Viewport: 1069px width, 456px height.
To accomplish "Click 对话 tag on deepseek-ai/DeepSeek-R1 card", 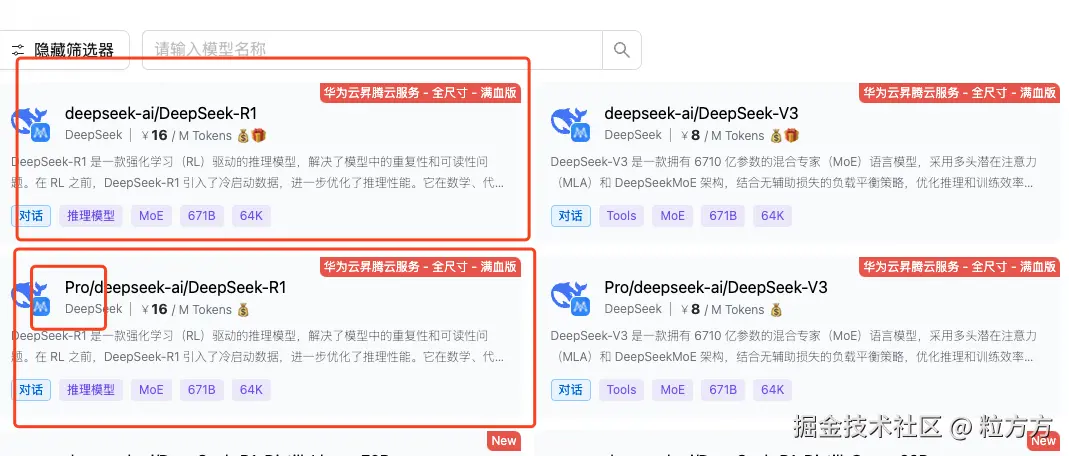I will 31,216.
